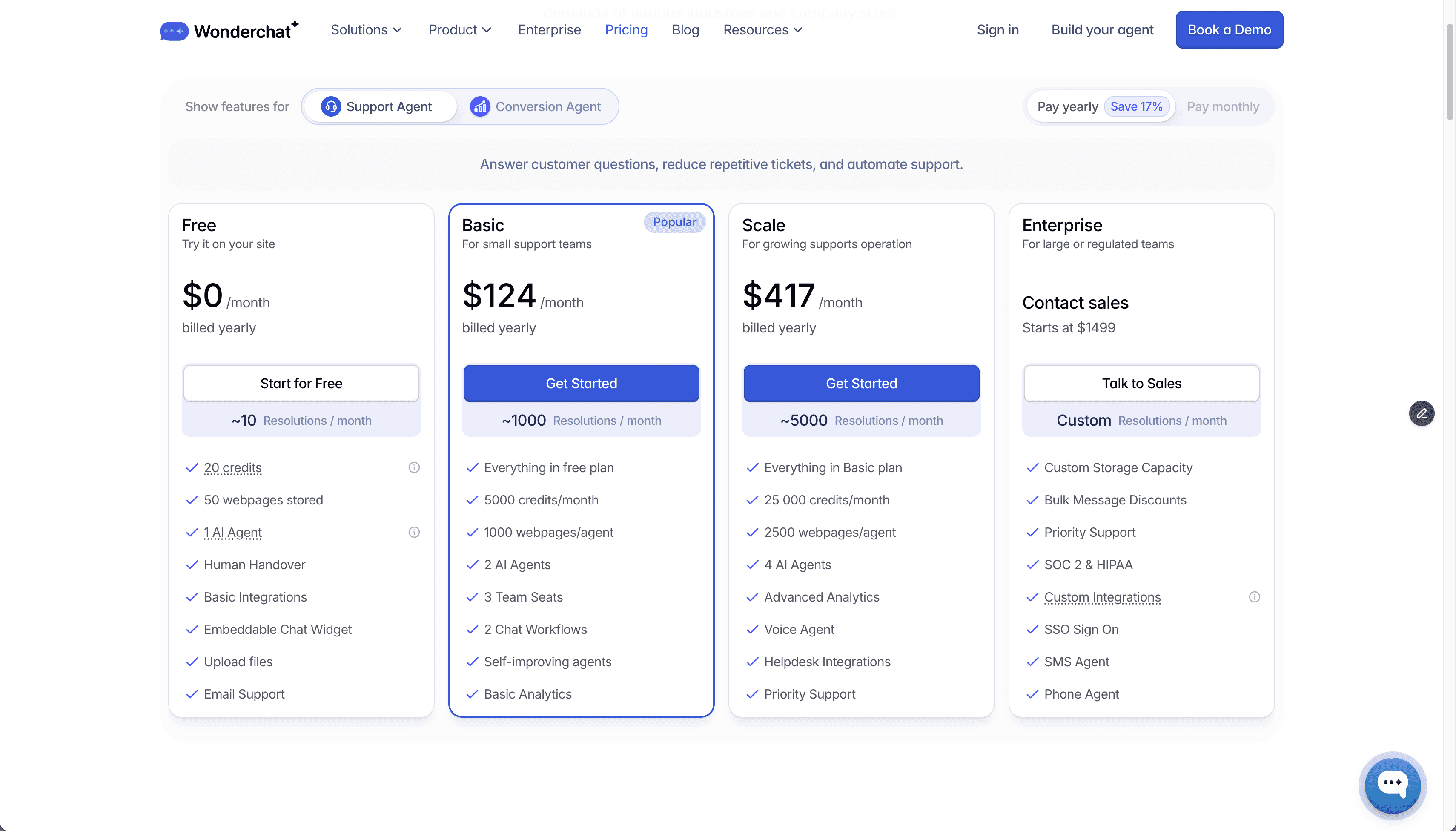Click Get Started on Basic plan
Screen dimensions: 1456x831
click(x=581, y=383)
